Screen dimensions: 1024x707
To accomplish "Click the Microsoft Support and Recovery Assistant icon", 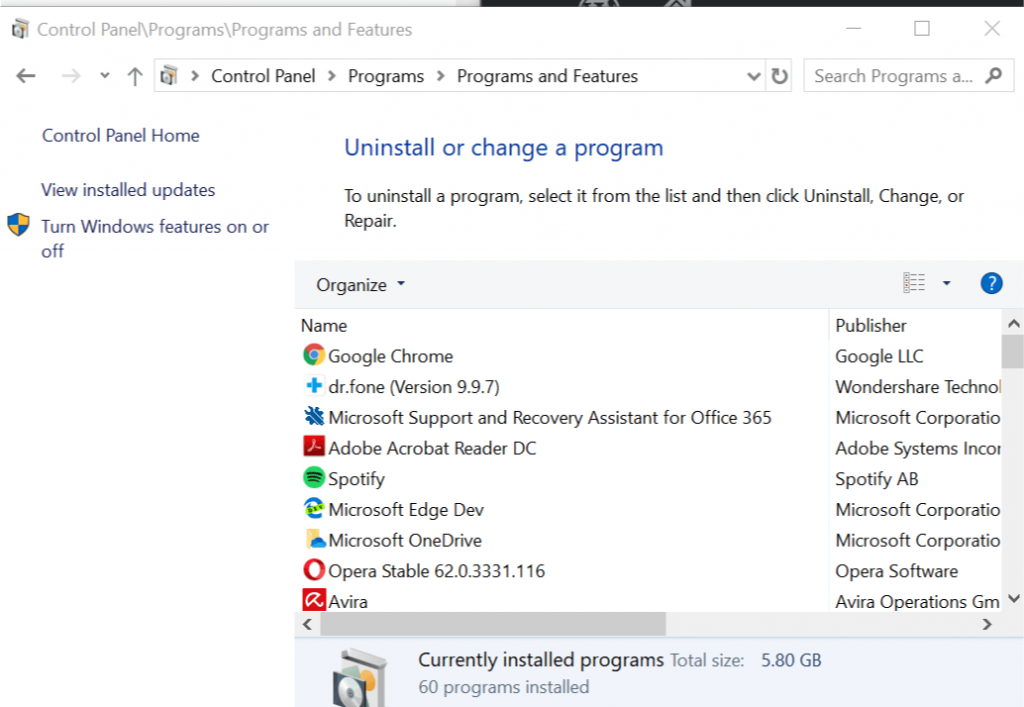I will point(314,416).
